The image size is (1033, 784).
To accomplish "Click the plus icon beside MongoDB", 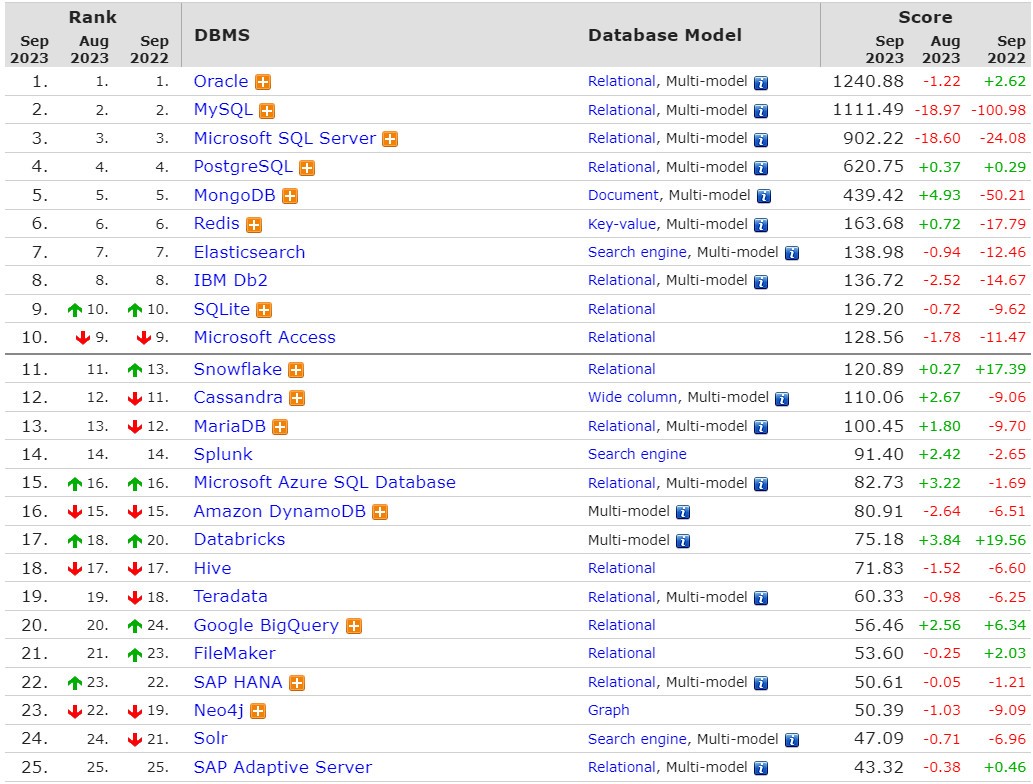I will [290, 196].
